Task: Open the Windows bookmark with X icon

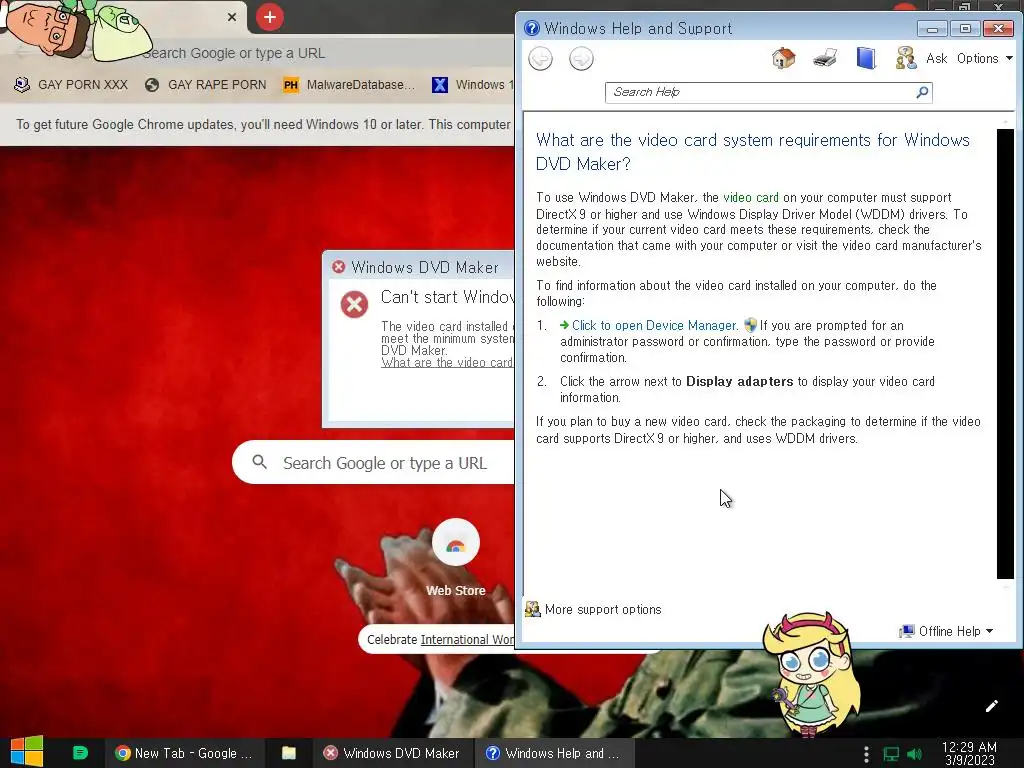Action: click(x=473, y=84)
